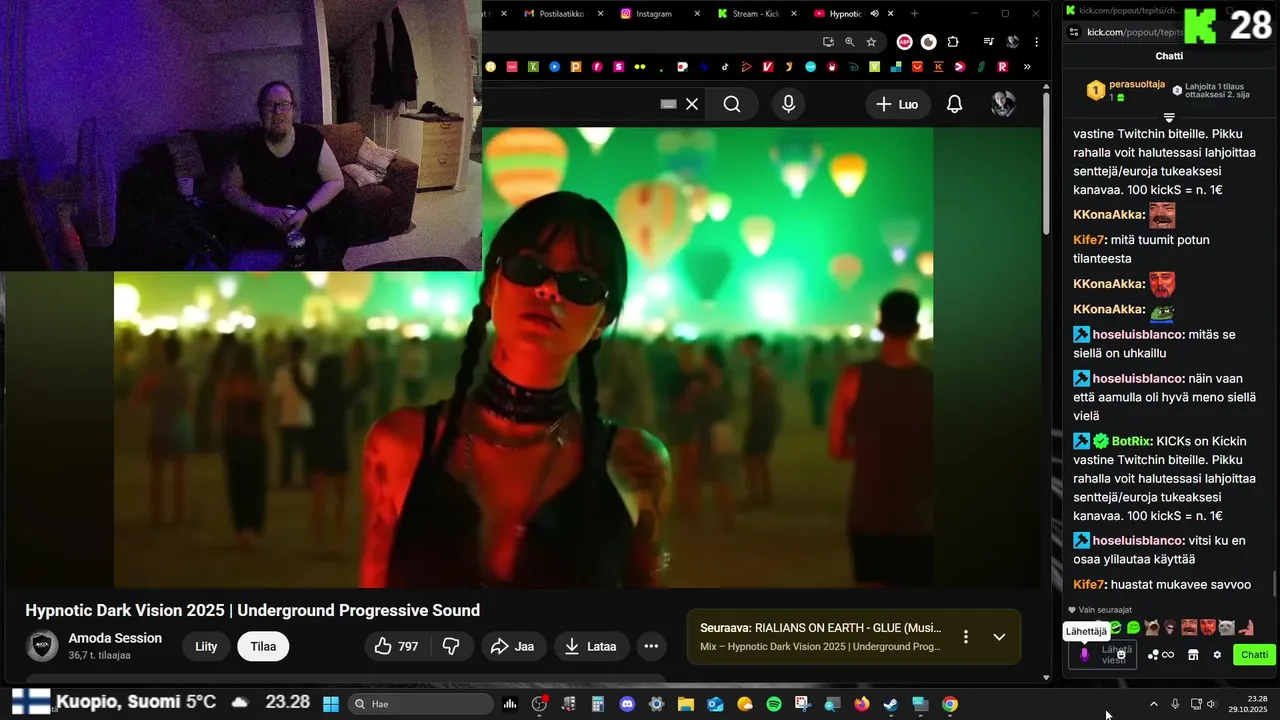Screen dimensions: 1280x720
Task: Clear the YouTube search box with X
Action: (692, 104)
